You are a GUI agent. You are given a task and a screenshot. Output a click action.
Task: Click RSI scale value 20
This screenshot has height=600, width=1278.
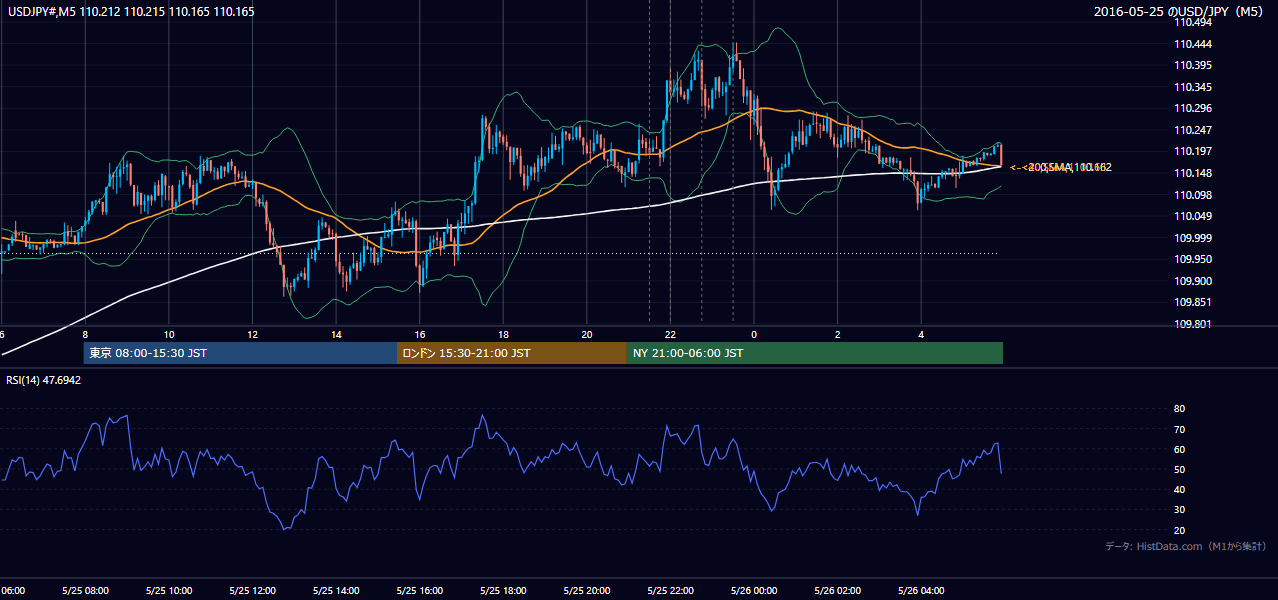[1179, 530]
